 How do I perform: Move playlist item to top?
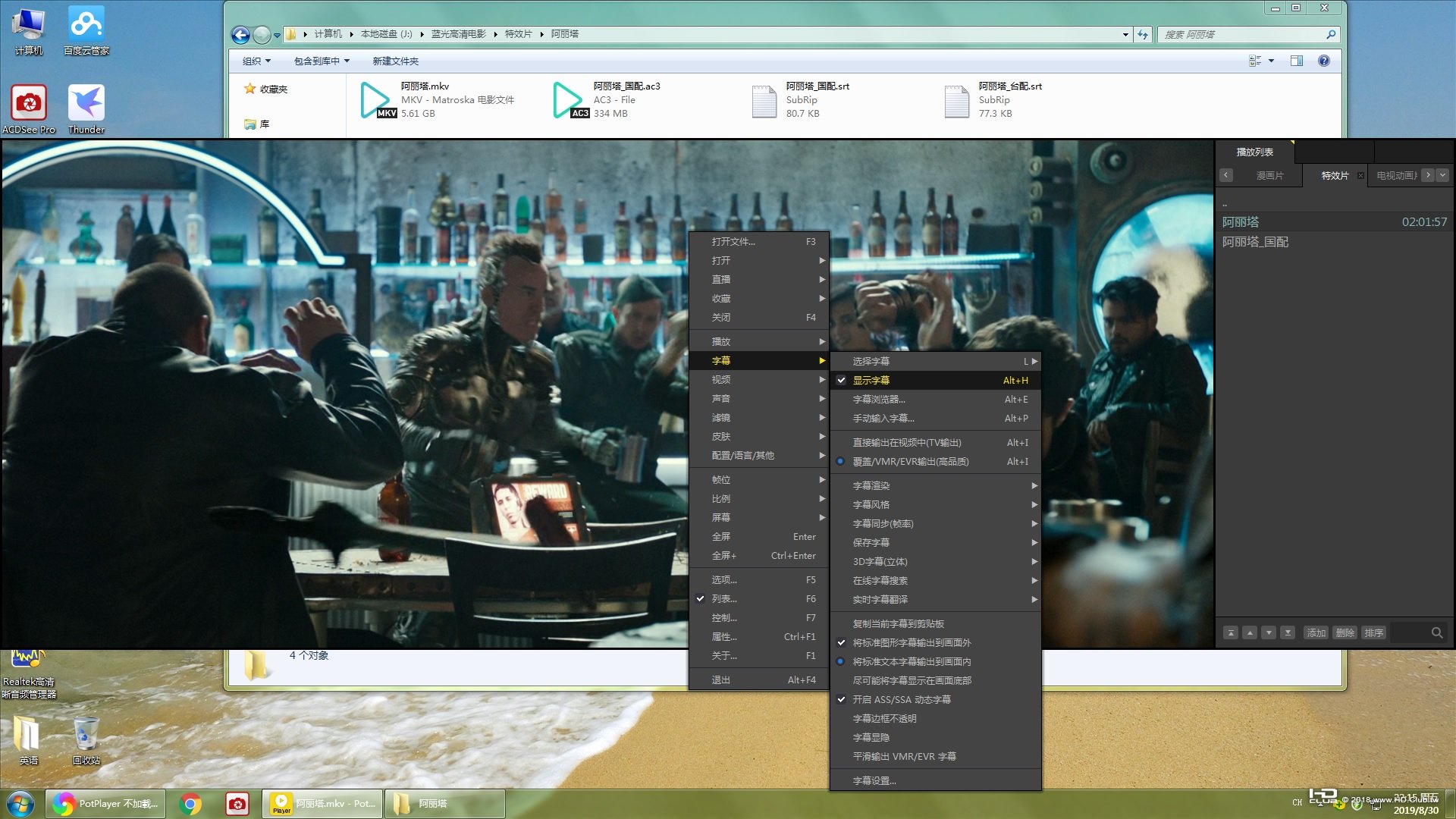point(1231,633)
